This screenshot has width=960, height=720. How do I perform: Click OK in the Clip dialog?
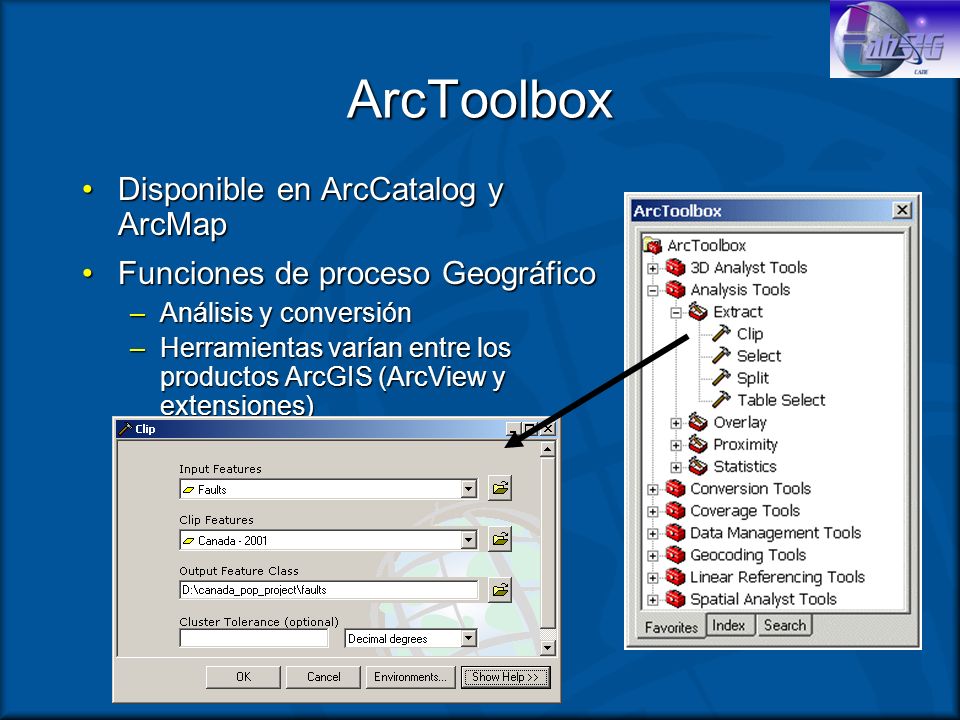point(243,677)
